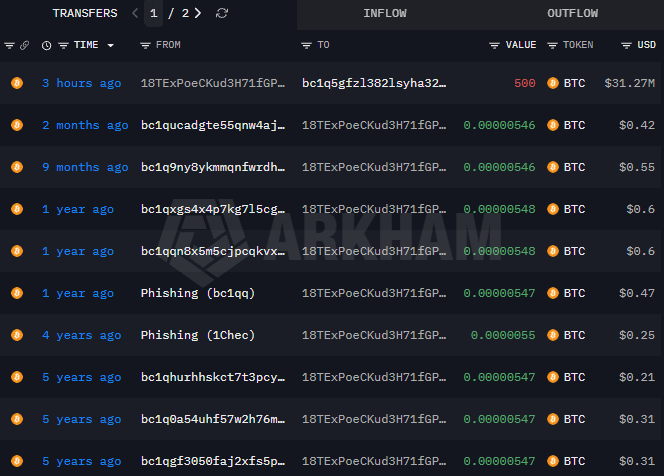Screen dimensions: 664x476
Task: Click the BTC token icon in the $0.25 row
Action: pyautogui.click(x=553, y=335)
